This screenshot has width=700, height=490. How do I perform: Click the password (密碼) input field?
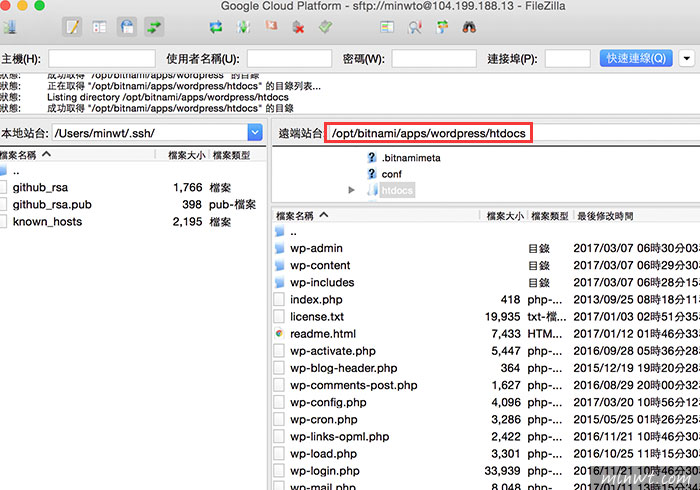[434, 58]
